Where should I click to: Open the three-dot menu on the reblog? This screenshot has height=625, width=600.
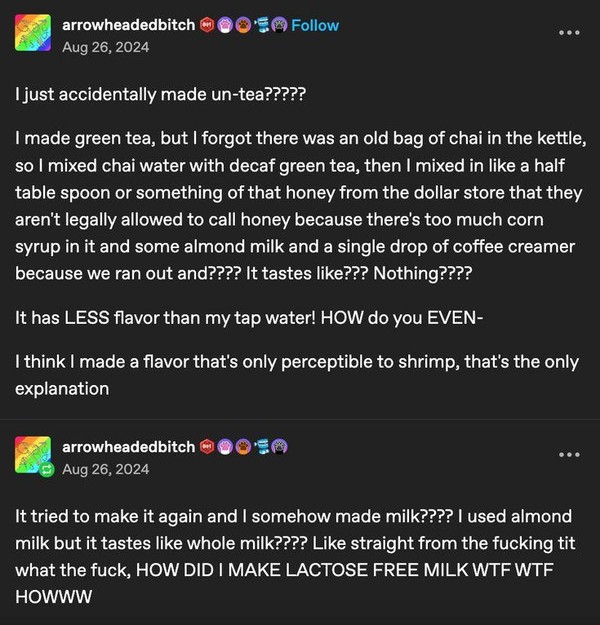tap(569, 454)
